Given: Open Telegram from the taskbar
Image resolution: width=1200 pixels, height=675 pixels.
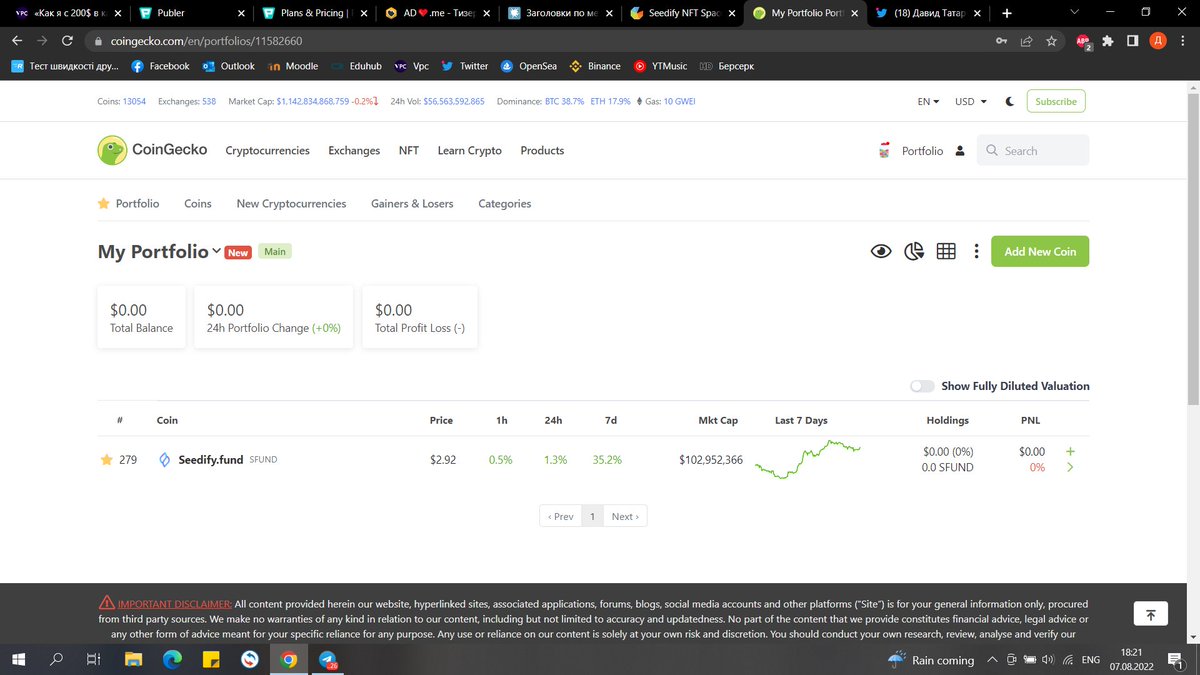Looking at the screenshot, I should pyautogui.click(x=328, y=659).
